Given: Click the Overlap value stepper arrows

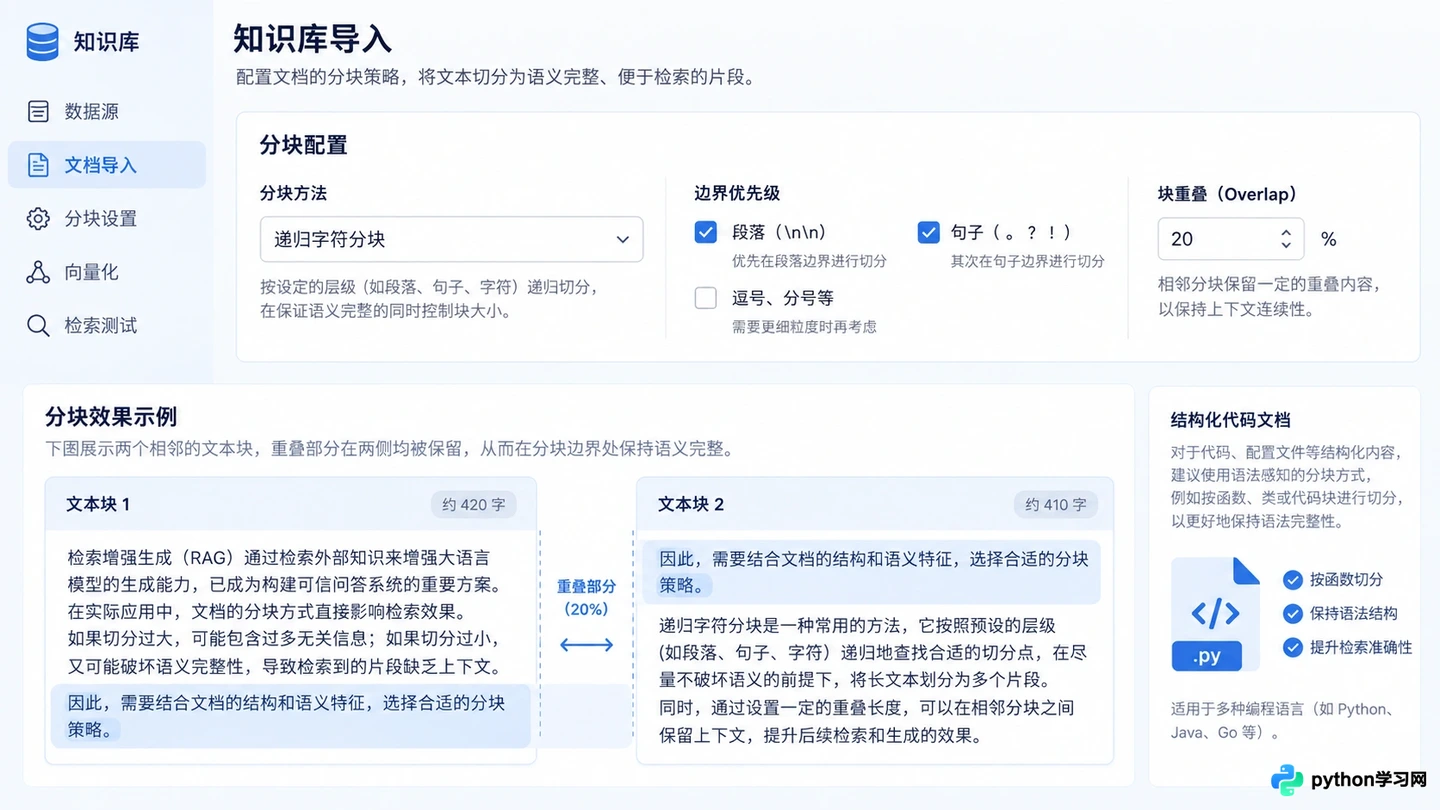Looking at the screenshot, I should (1286, 239).
